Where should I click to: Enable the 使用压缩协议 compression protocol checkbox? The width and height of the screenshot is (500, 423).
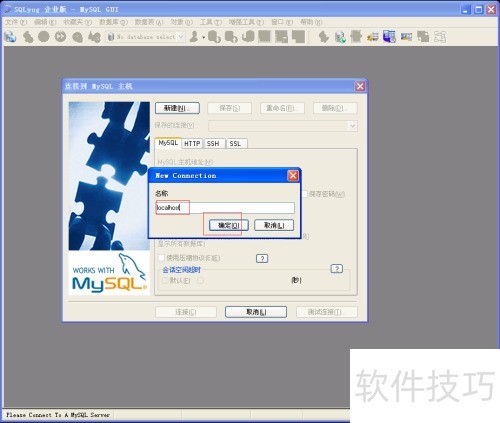[x=161, y=258]
